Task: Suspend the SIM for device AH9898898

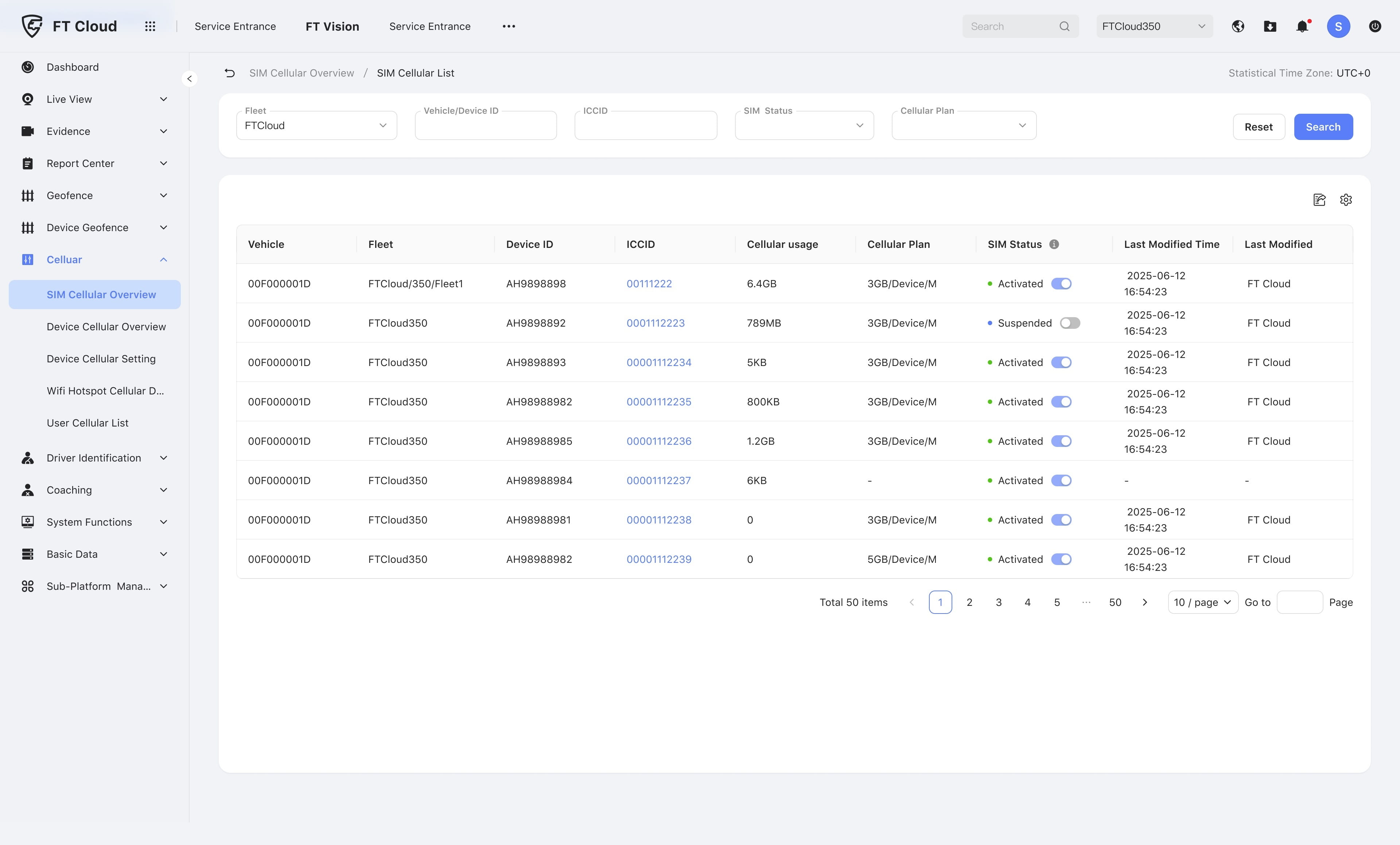Action: point(1062,284)
